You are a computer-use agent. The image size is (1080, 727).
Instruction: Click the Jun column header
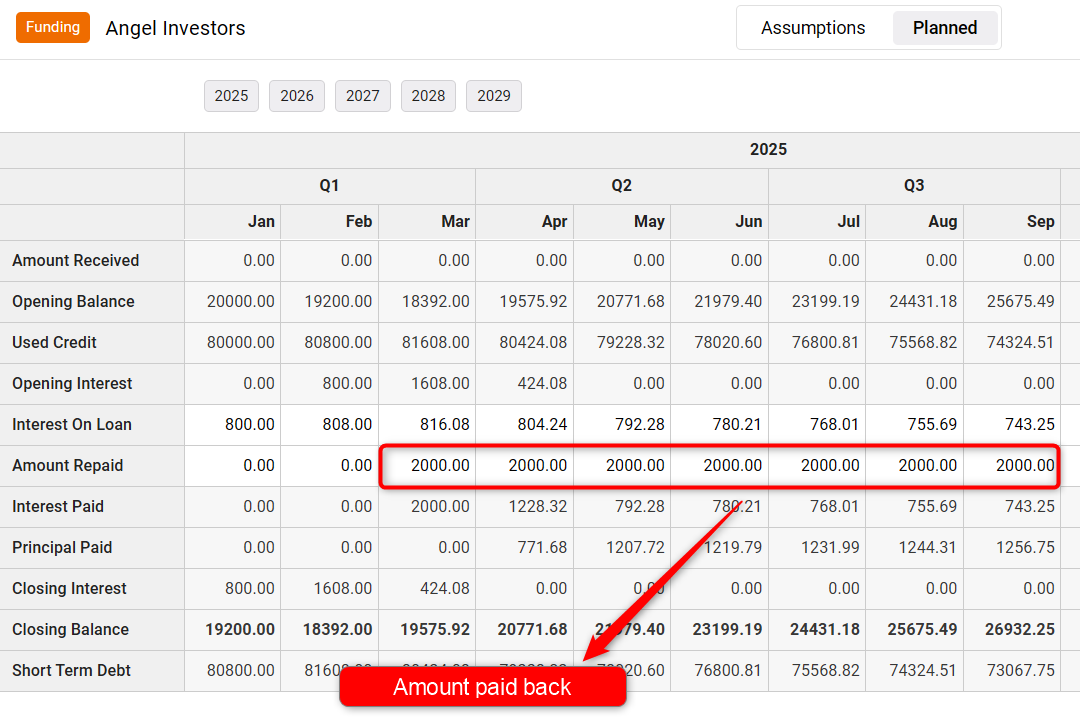[749, 222]
